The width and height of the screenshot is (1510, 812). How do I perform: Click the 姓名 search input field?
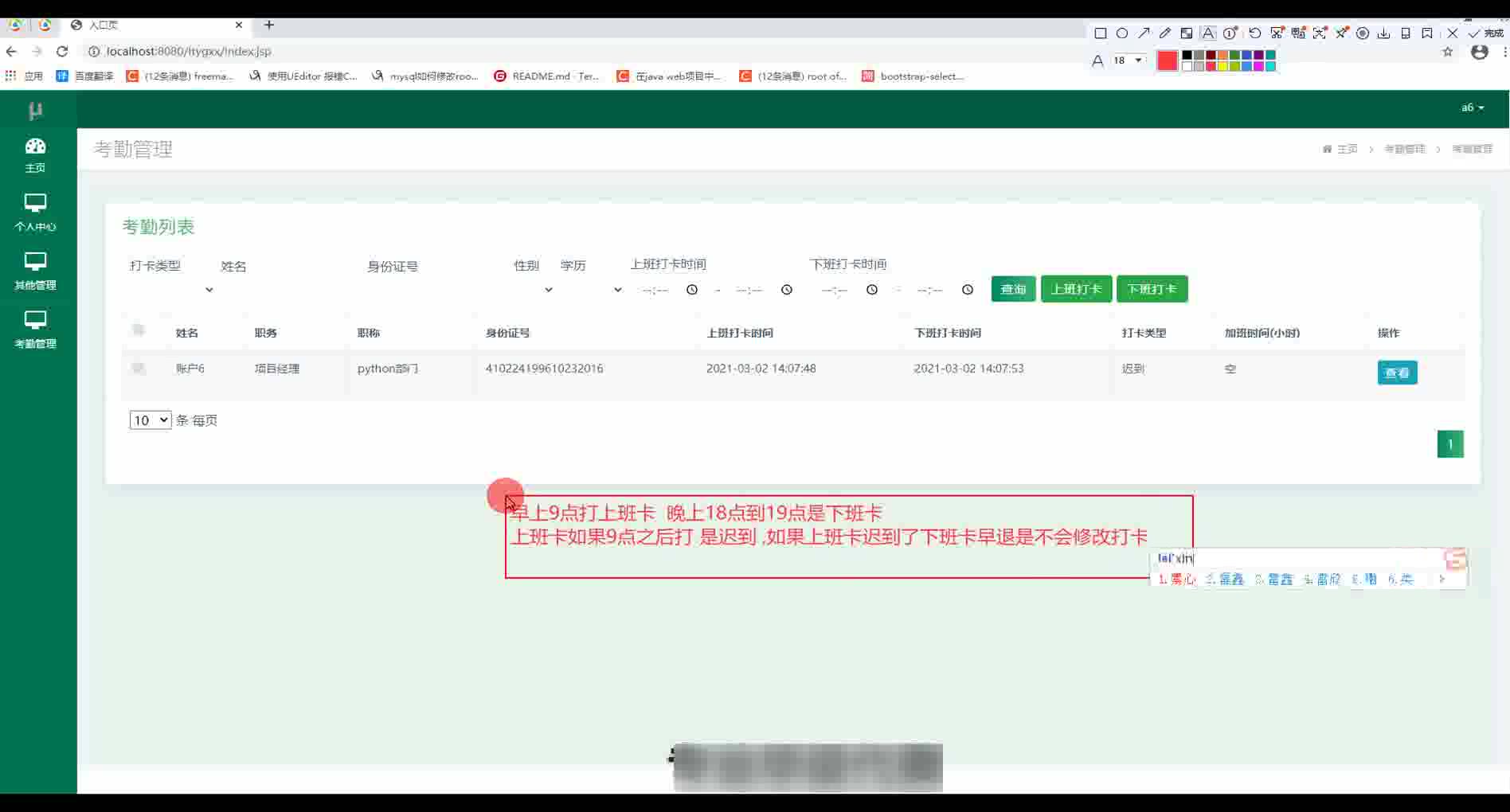pyautogui.click(x=288, y=290)
